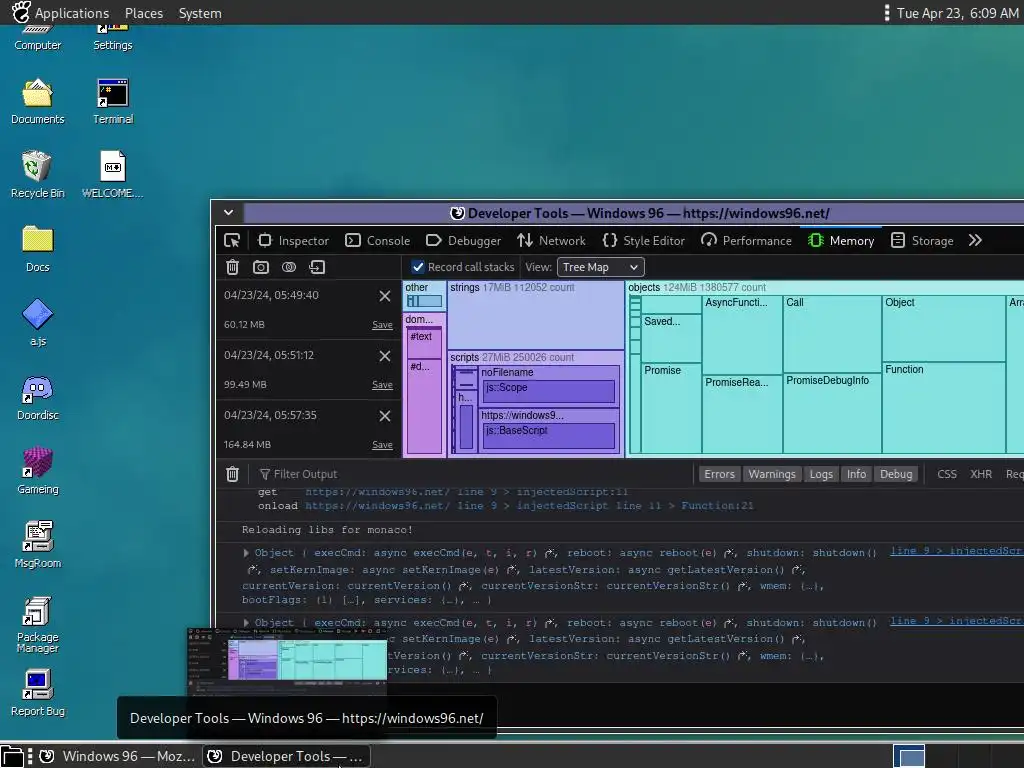Switch to the Inspector tab
The image size is (1024, 768).
point(293,240)
